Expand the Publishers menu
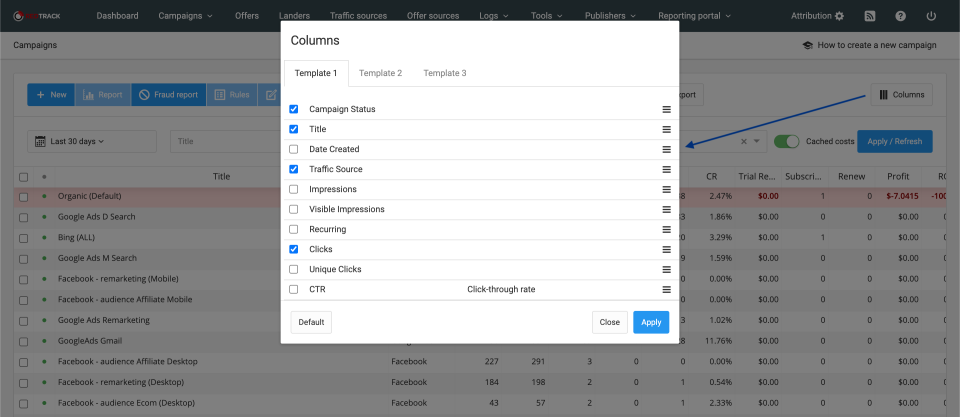The width and height of the screenshot is (960, 417). click(610, 16)
